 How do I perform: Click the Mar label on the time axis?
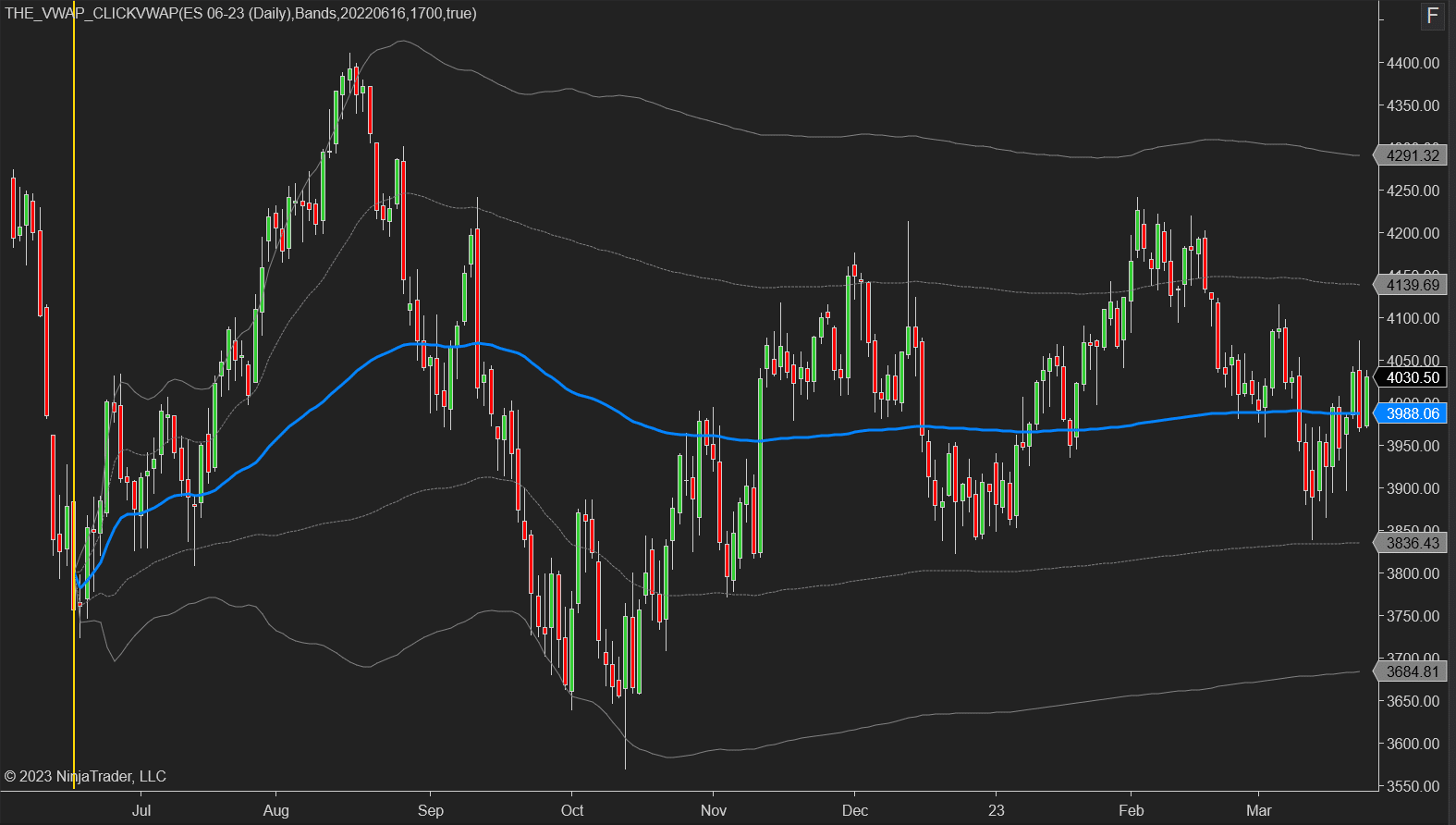coord(1259,810)
